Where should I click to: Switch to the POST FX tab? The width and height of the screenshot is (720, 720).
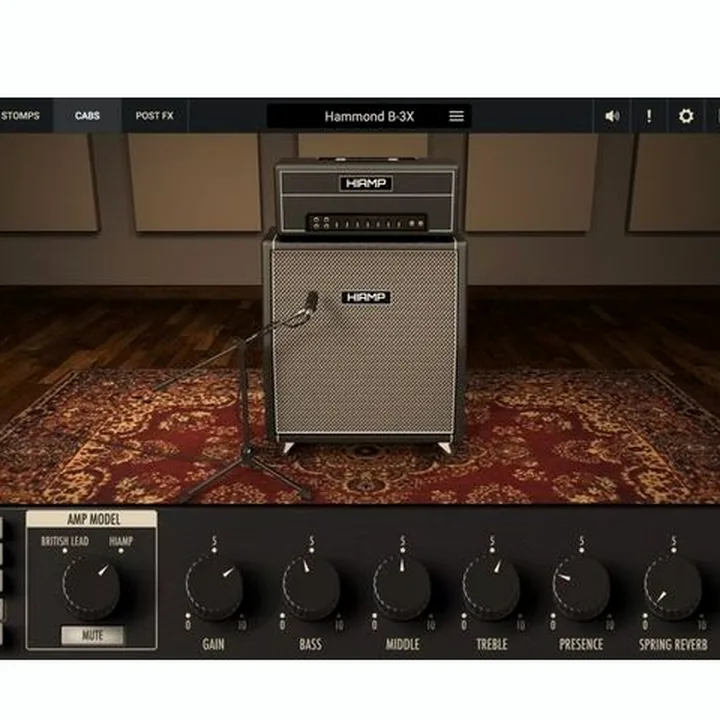(155, 116)
